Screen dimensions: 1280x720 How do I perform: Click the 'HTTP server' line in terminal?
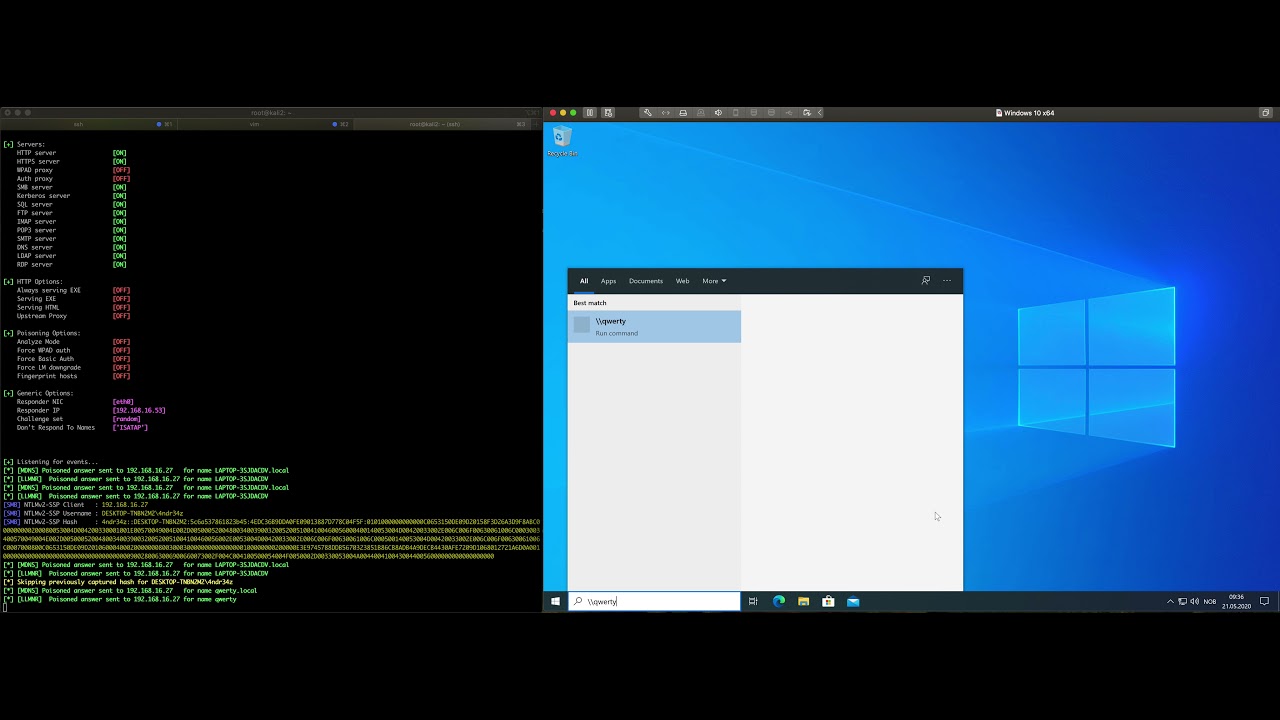pyautogui.click(x=71, y=153)
